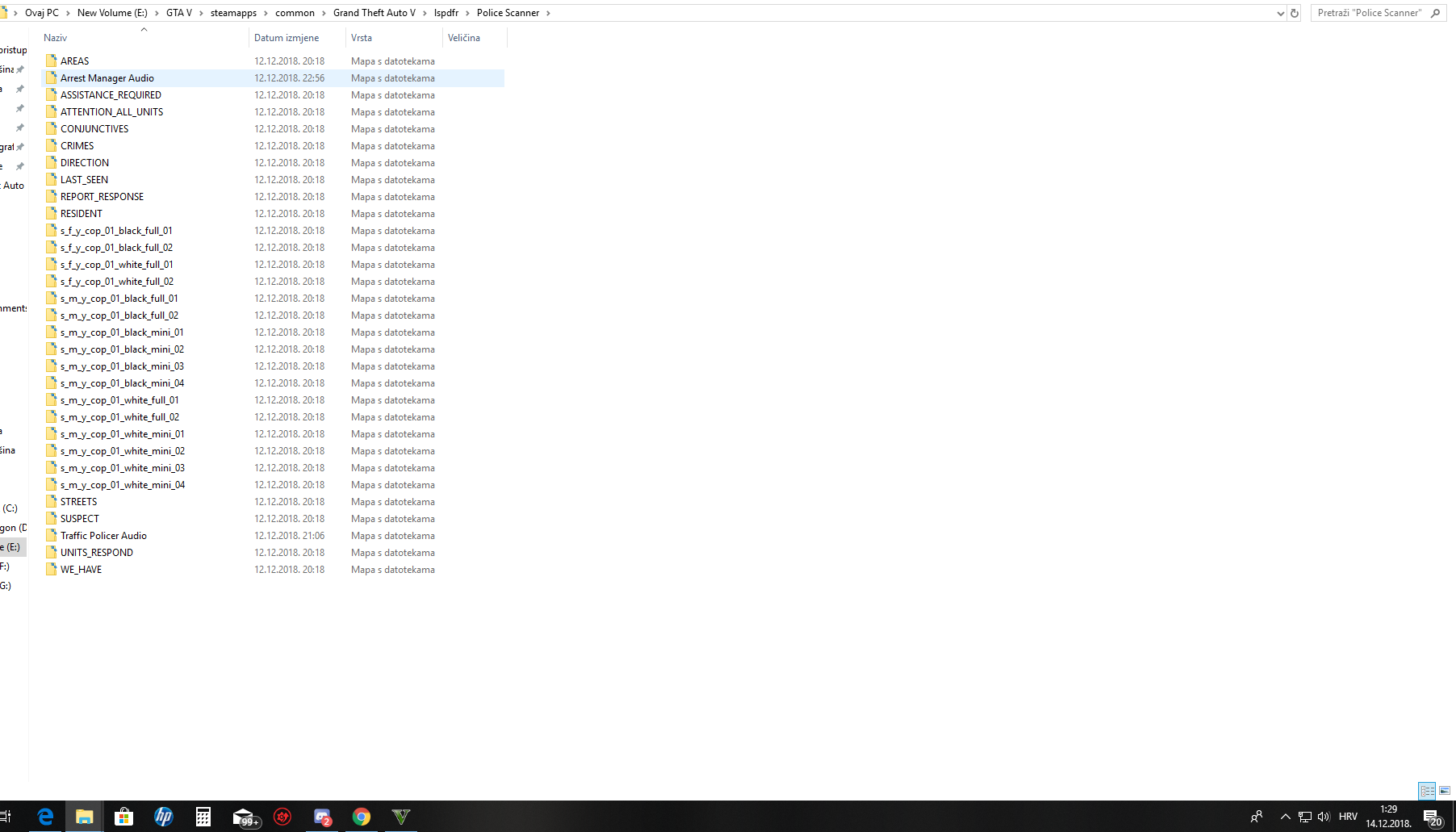Launch the HP app from the taskbar
Viewport: 1456px width, 832px height.
coord(163,817)
